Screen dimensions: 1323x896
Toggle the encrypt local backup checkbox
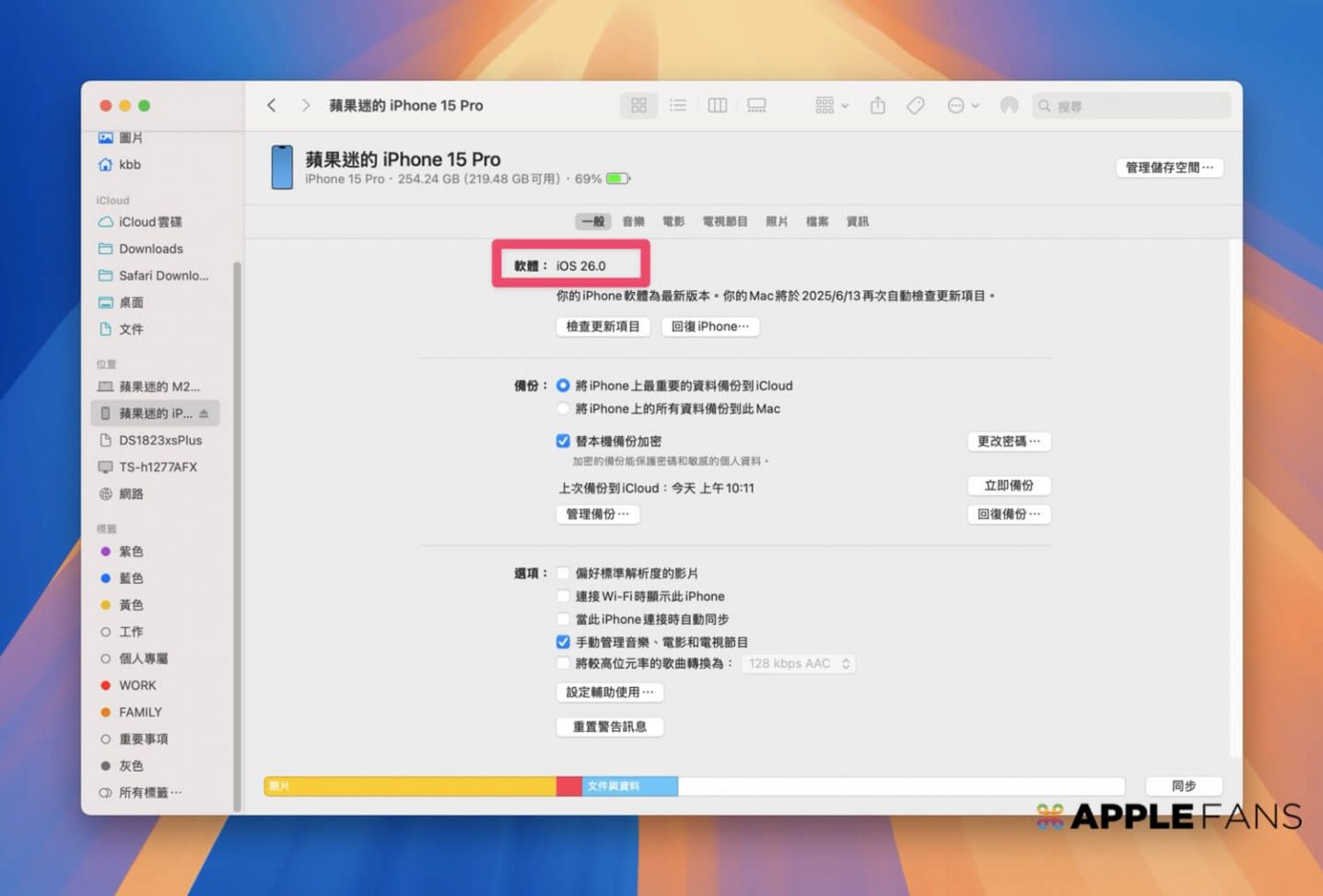click(x=563, y=441)
